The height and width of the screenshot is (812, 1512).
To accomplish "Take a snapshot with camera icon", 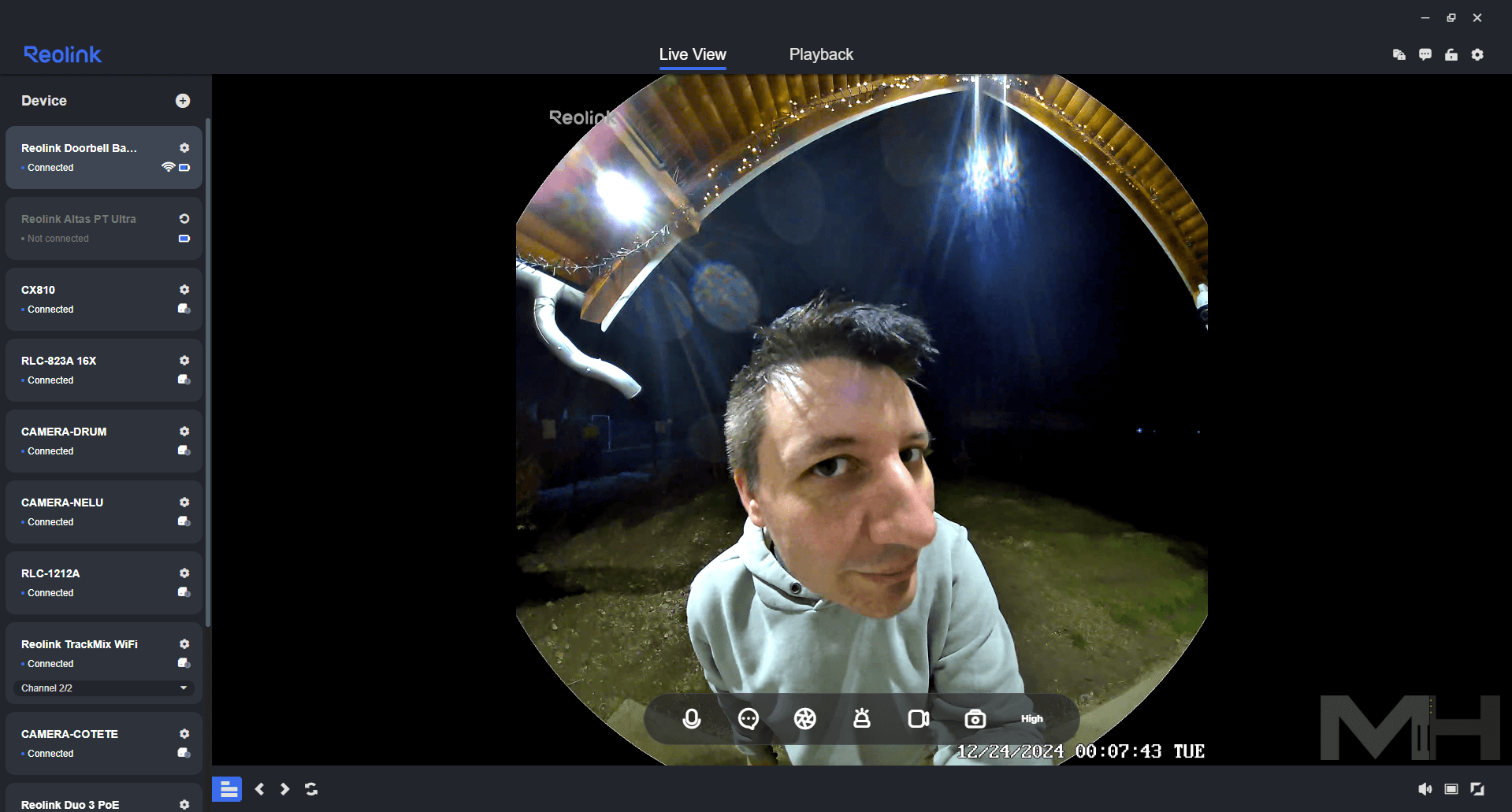I will (975, 719).
